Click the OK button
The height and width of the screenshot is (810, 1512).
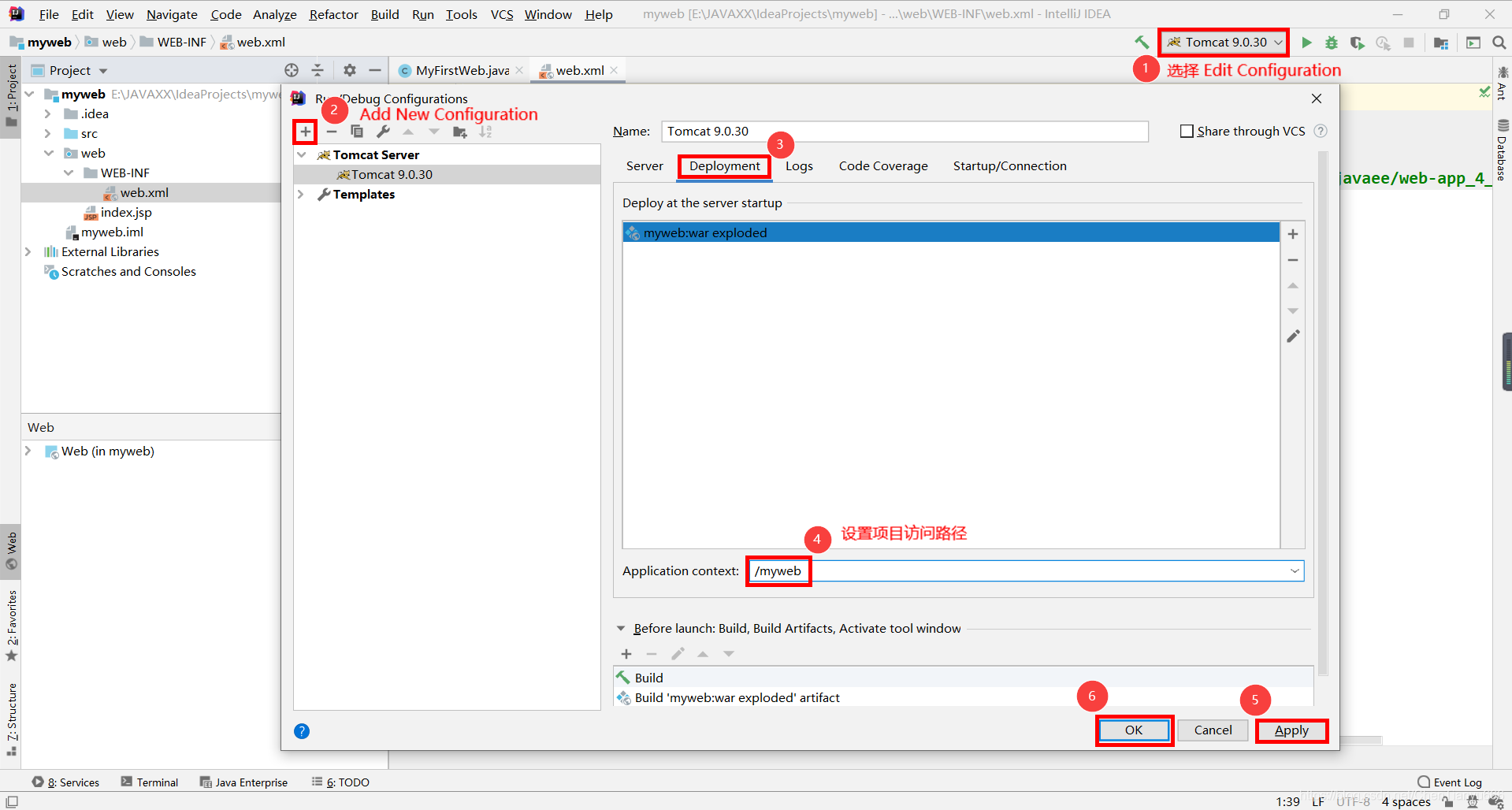(1134, 730)
